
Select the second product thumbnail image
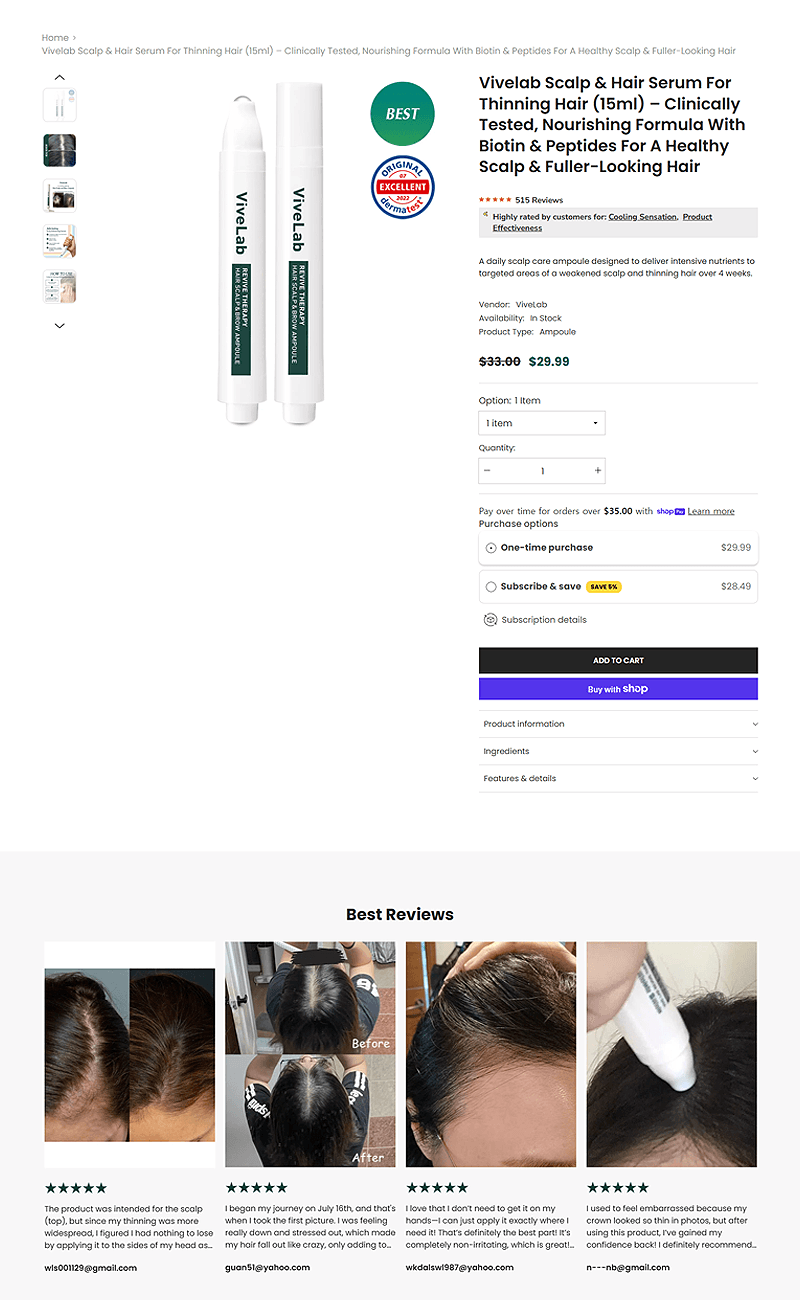[x=60, y=151]
